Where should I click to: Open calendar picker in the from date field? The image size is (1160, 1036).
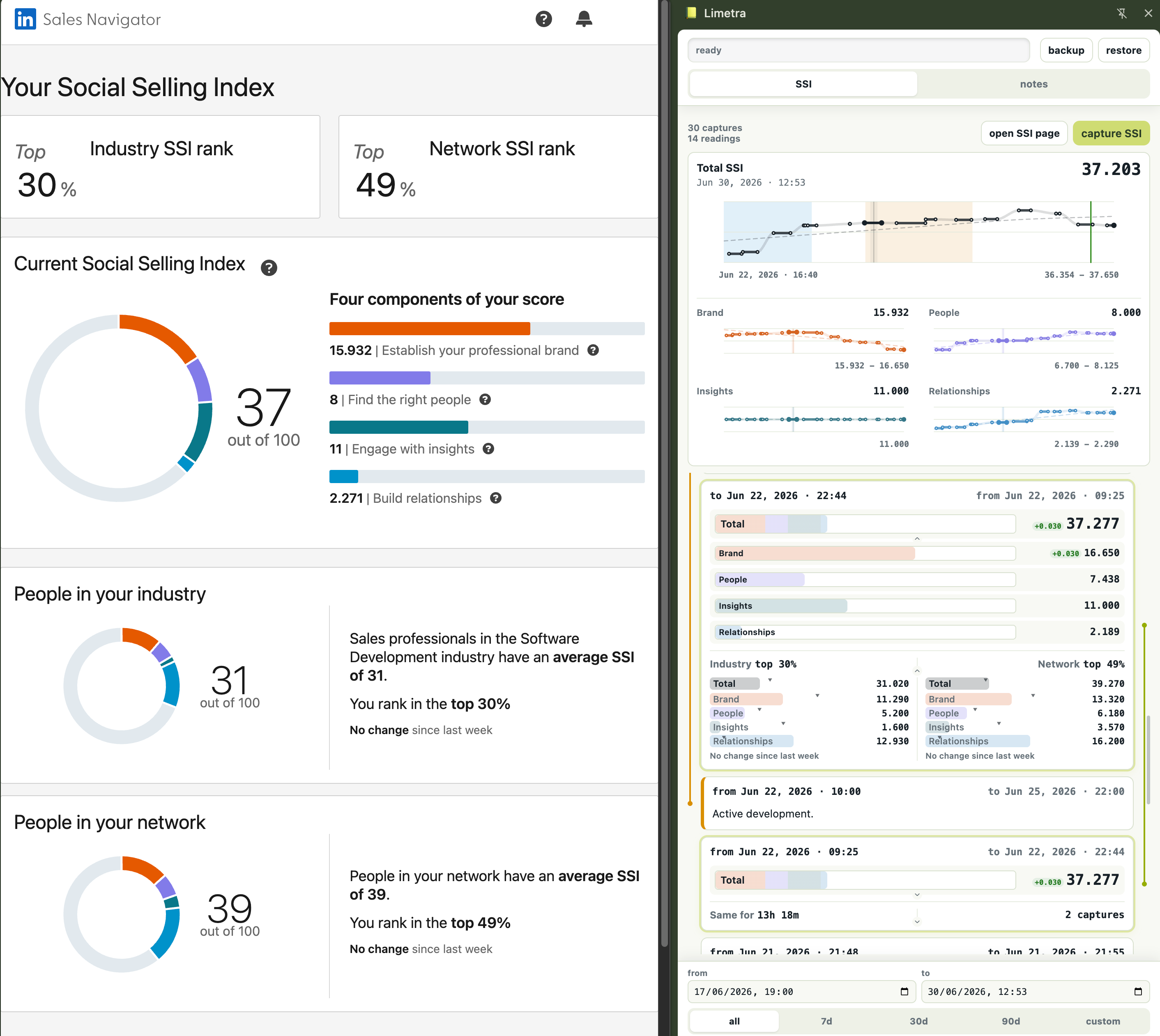905,992
